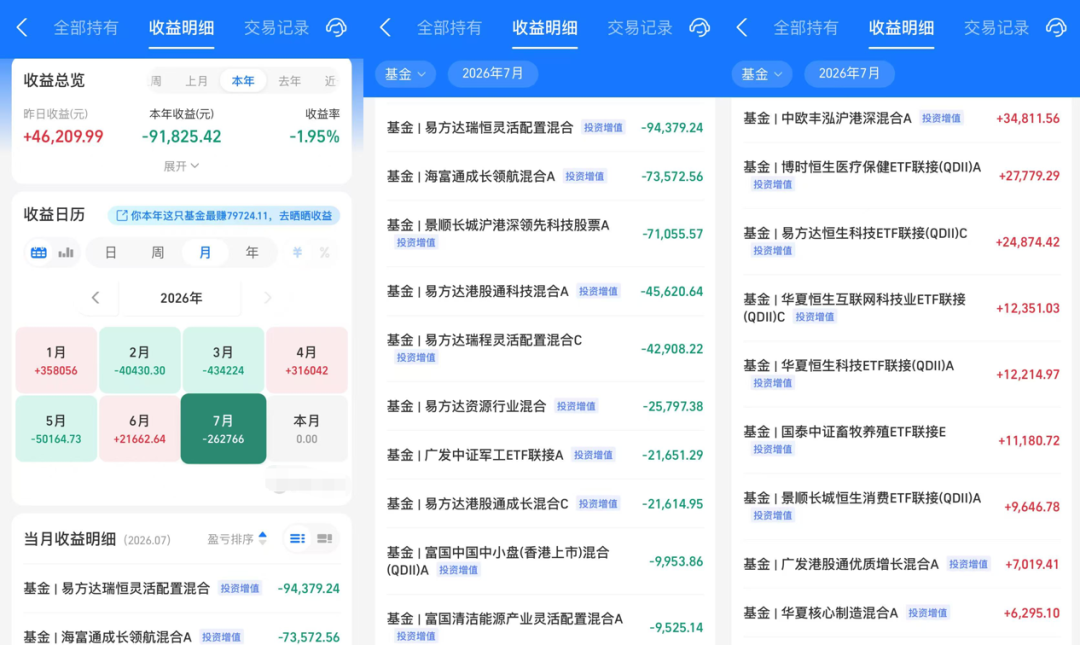Select 本月 0.00 calendar cell
The image size is (1080, 645).
coord(307,429)
